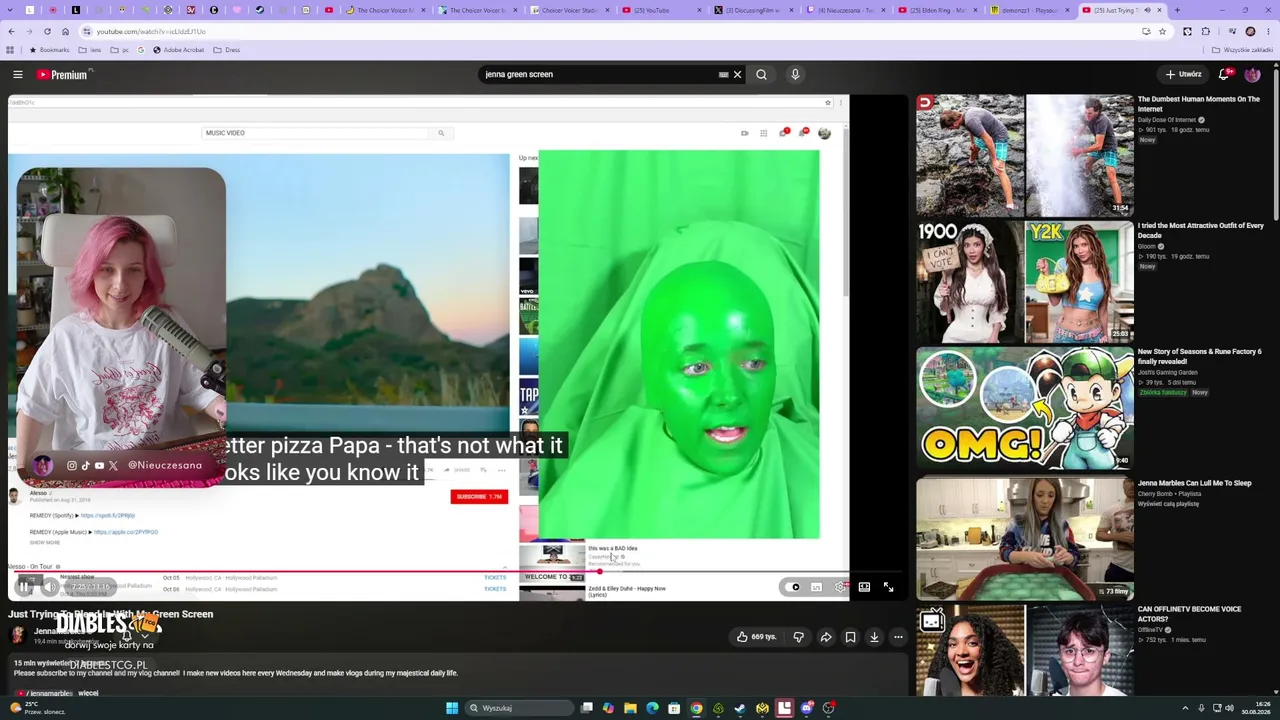Open Daily Dose Of Internet channel name
Viewport: 1280px width, 720px height.
tap(1167, 120)
